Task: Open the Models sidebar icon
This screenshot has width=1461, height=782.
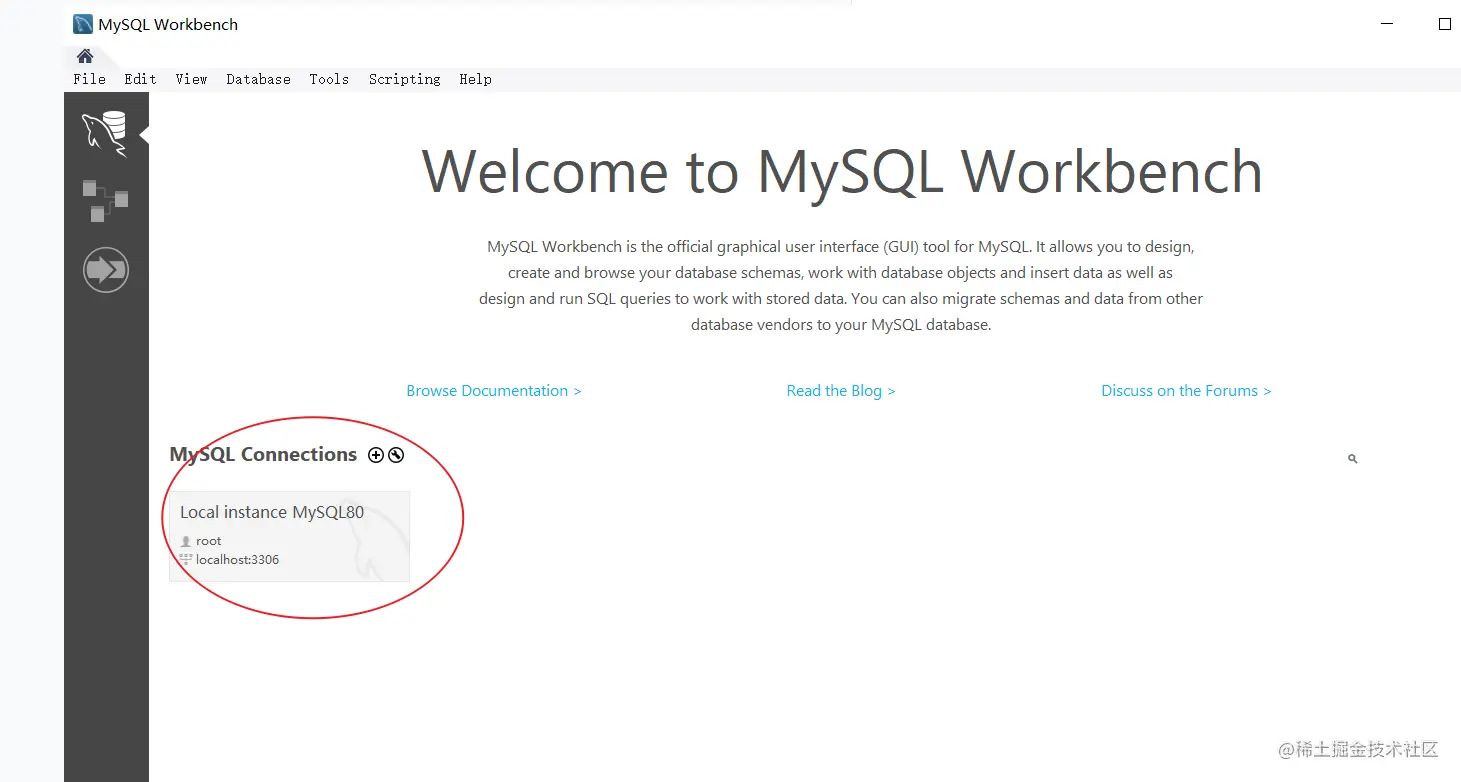Action: (x=105, y=201)
